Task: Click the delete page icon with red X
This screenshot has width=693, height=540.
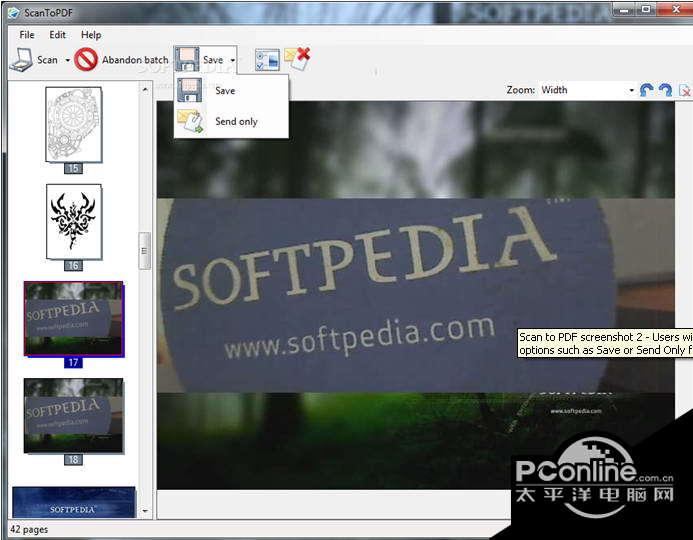Action: (x=685, y=90)
